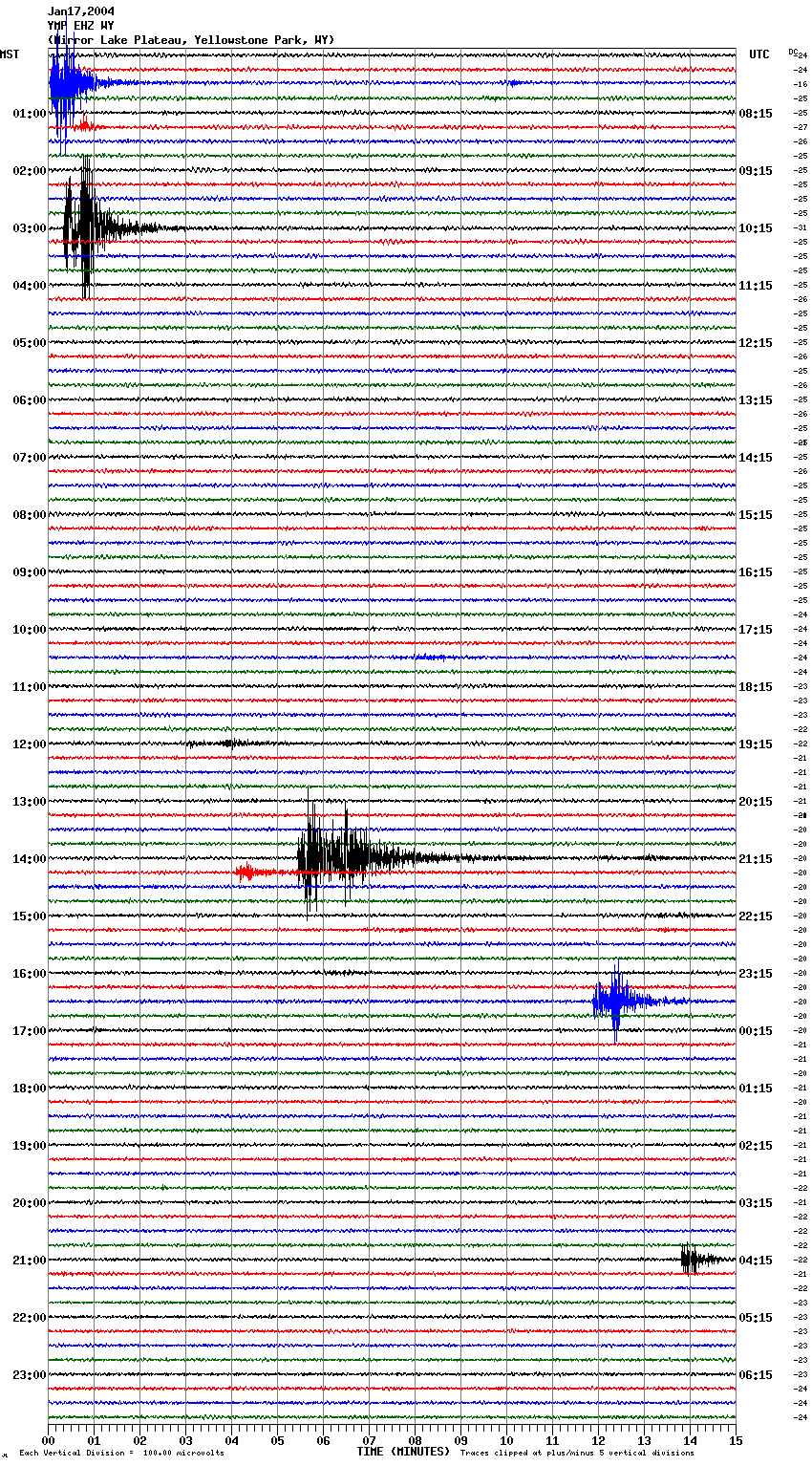Select the 01:00 MST time label
Screen dimensions: 812x1466
click(30, 114)
